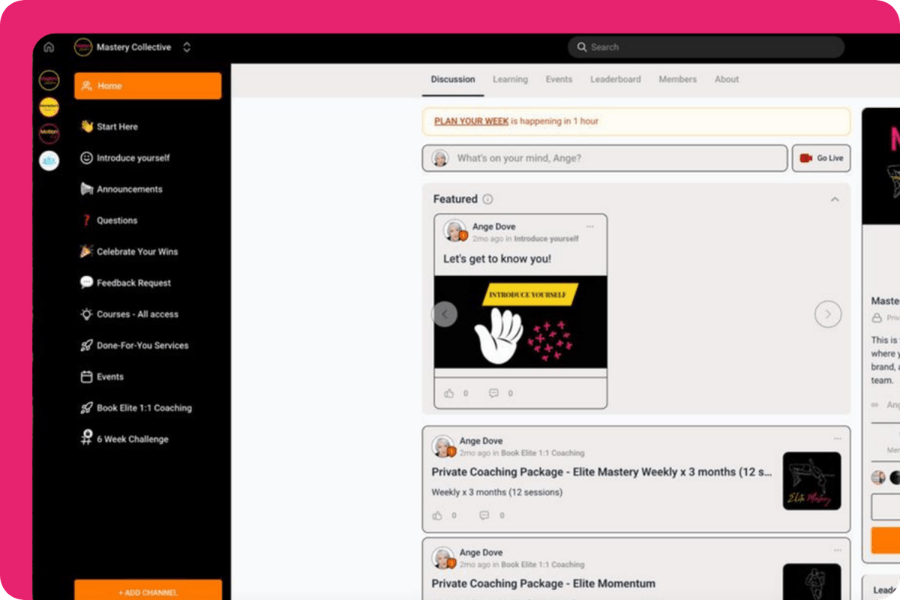Image resolution: width=900 pixels, height=600 pixels.
Task: Click thumbs-up on Elite Mastery Weekly post
Action: (x=437, y=516)
